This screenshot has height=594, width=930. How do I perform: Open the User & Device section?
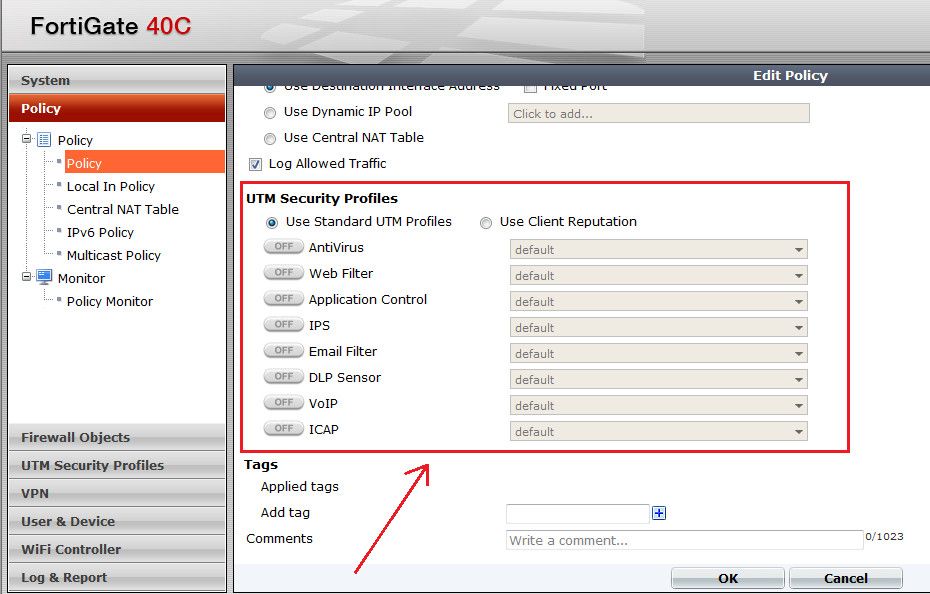point(117,521)
